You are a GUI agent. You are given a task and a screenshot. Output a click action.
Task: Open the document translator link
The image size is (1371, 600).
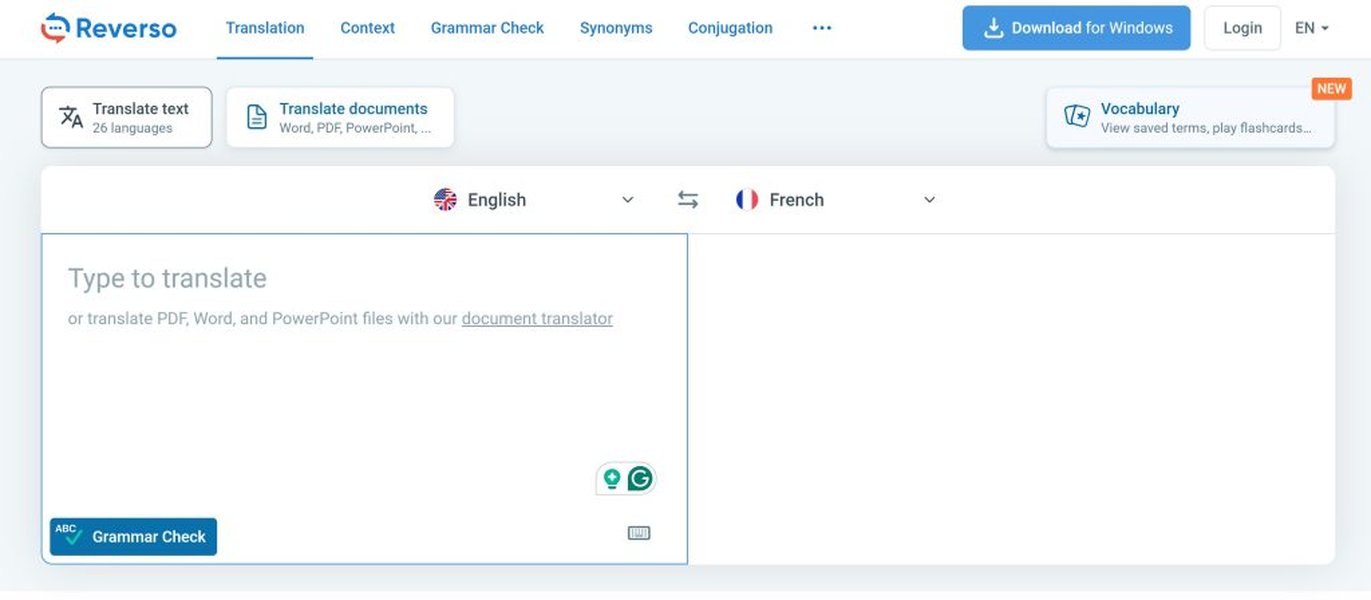pyautogui.click(x=536, y=318)
